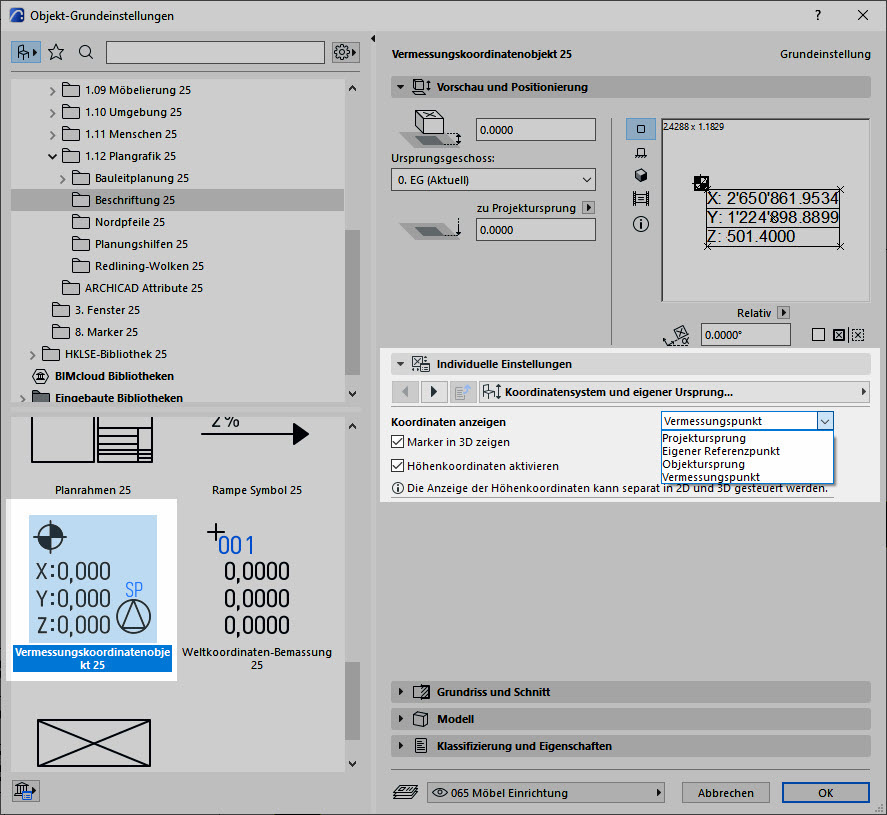Select the unmirrored empty square option
Image resolution: width=887 pixels, height=815 pixels.
coord(818,335)
